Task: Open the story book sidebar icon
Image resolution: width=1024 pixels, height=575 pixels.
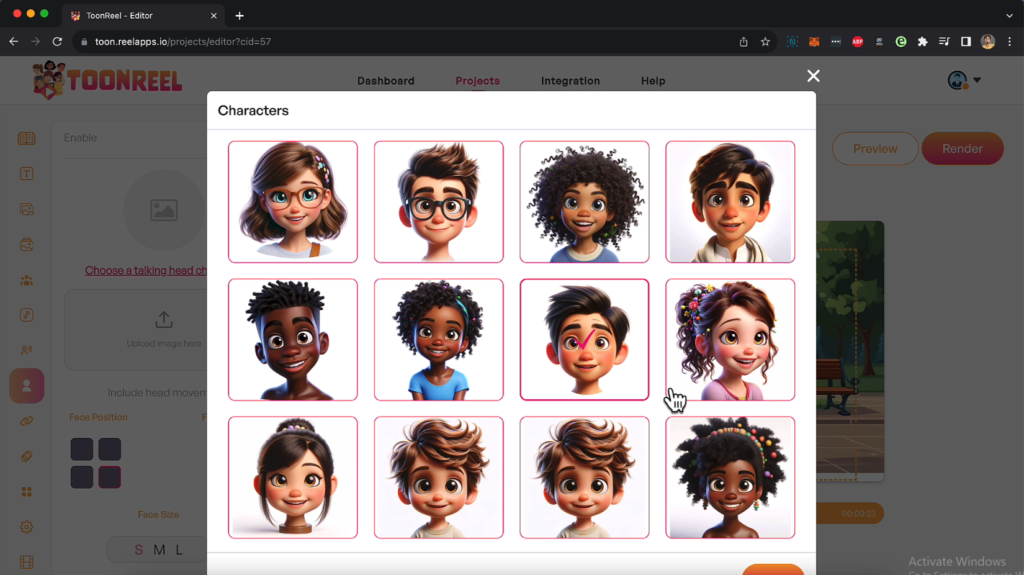Action: point(27,139)
